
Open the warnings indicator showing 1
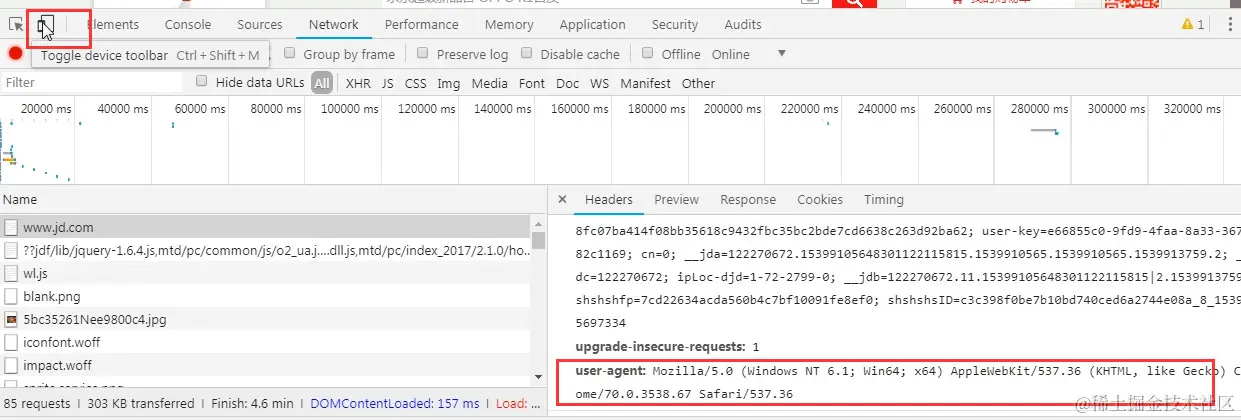1193,24
